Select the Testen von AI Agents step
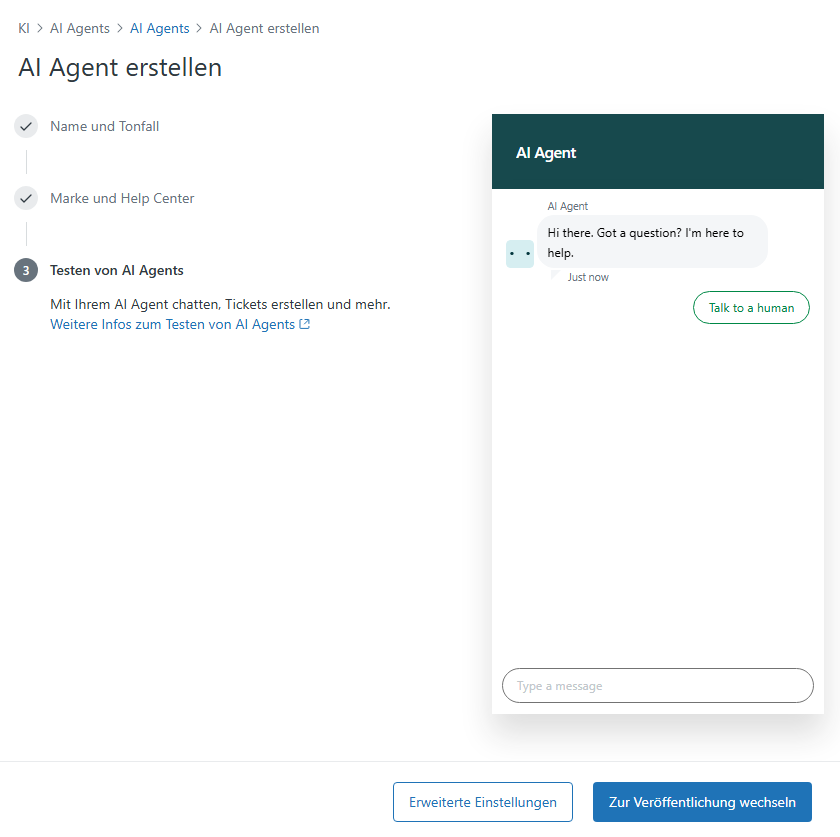The image size is (840, 837). point(117,271)
